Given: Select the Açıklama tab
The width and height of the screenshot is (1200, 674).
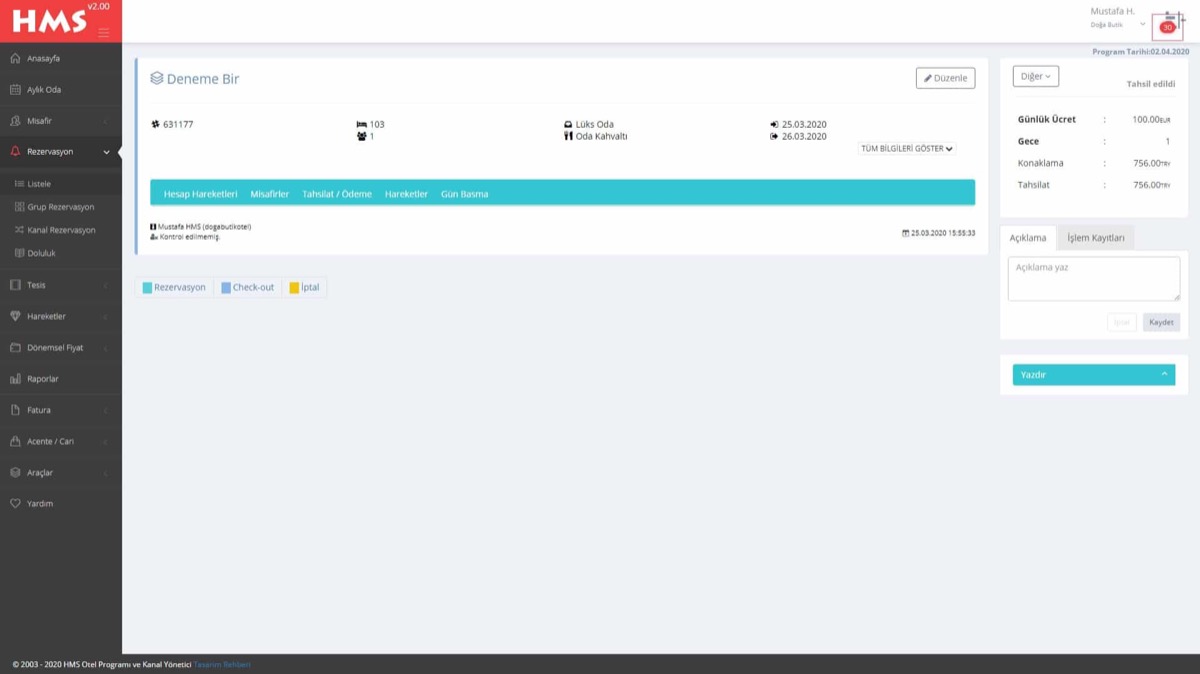Looking at the screenshot, I should tap(1028, 238).
